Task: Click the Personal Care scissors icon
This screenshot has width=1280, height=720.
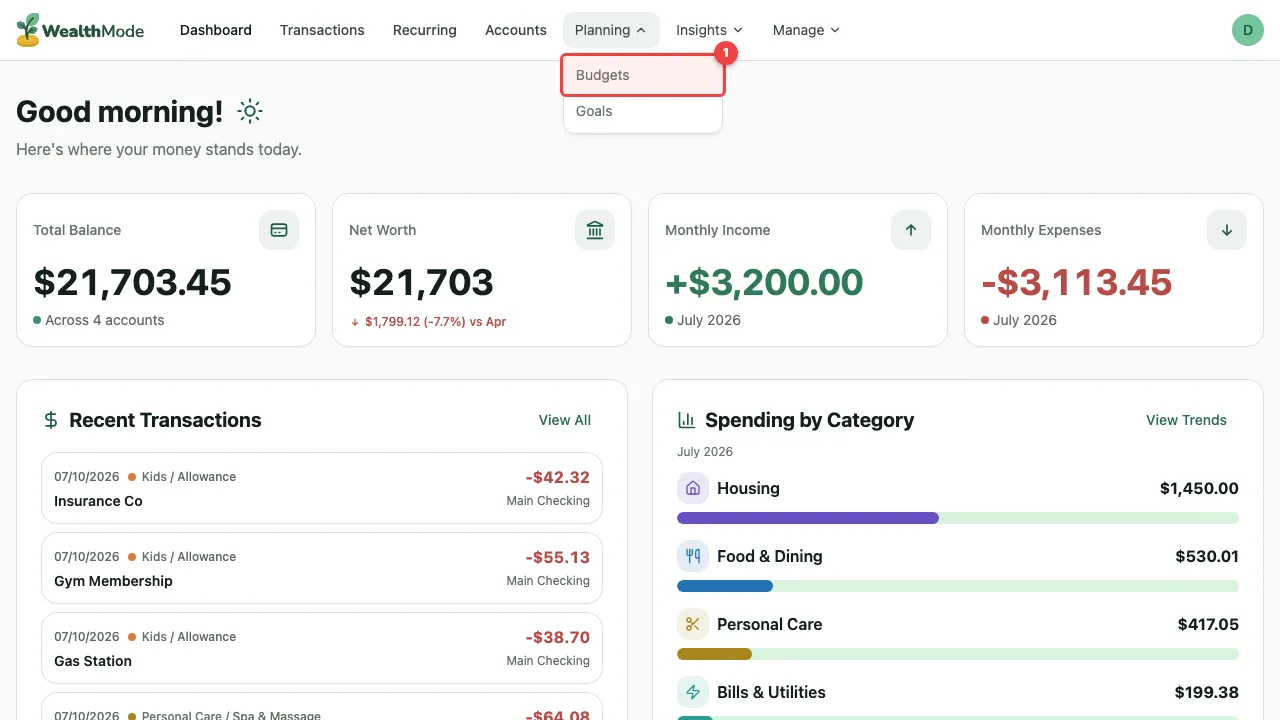Action: coord(693,624)
